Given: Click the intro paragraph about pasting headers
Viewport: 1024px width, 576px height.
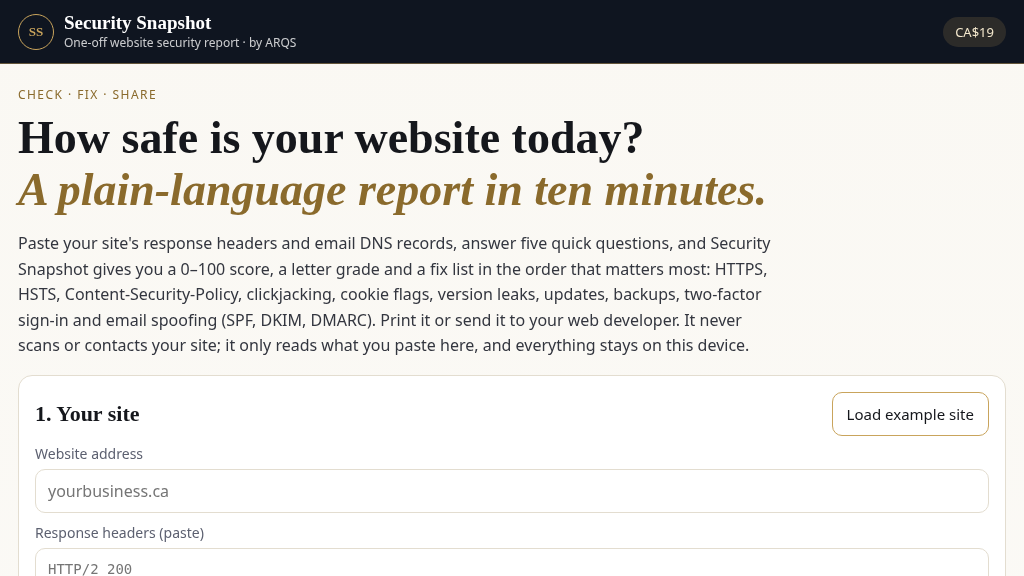Looking at the screenshot, I should click(x=394, y=295).
